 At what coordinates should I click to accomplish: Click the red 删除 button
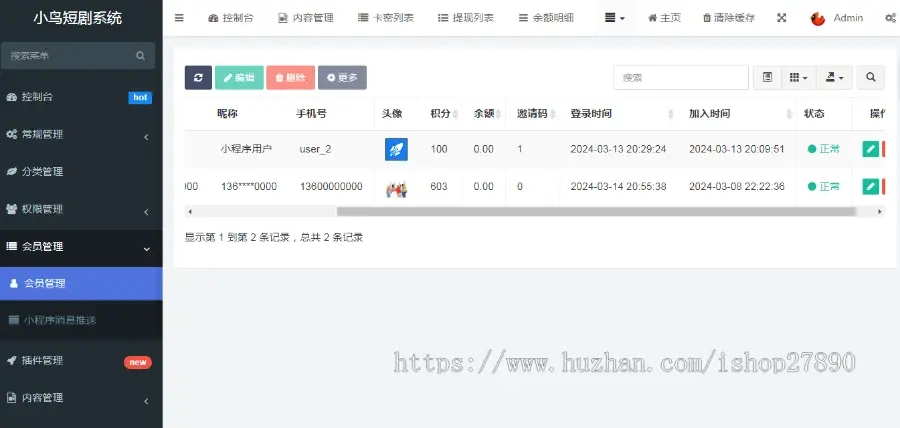tap(290, 77)
